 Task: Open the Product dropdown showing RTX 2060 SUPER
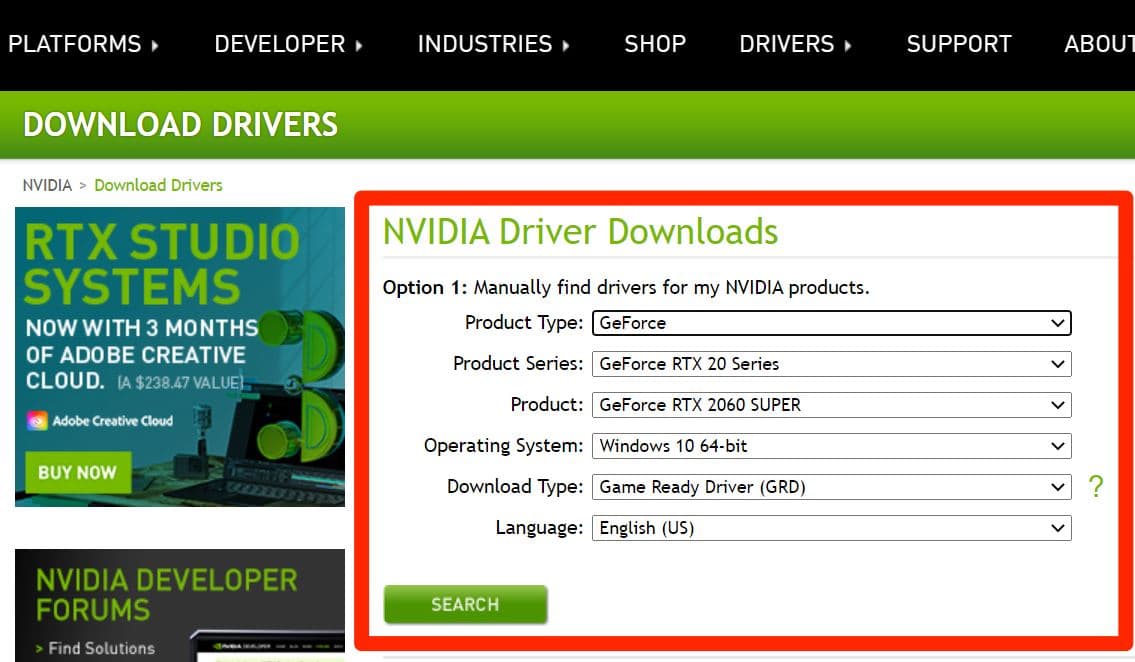(x=831, y=405)
